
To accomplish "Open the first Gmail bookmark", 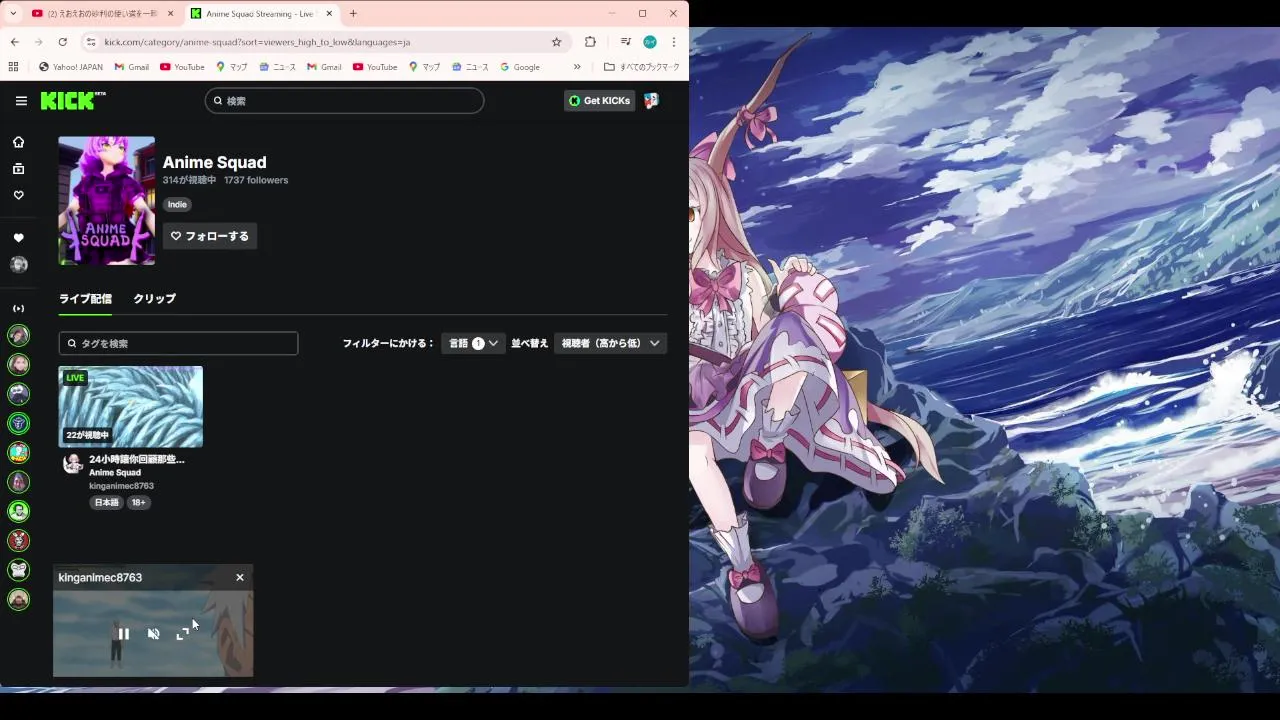I will [131, 67].
